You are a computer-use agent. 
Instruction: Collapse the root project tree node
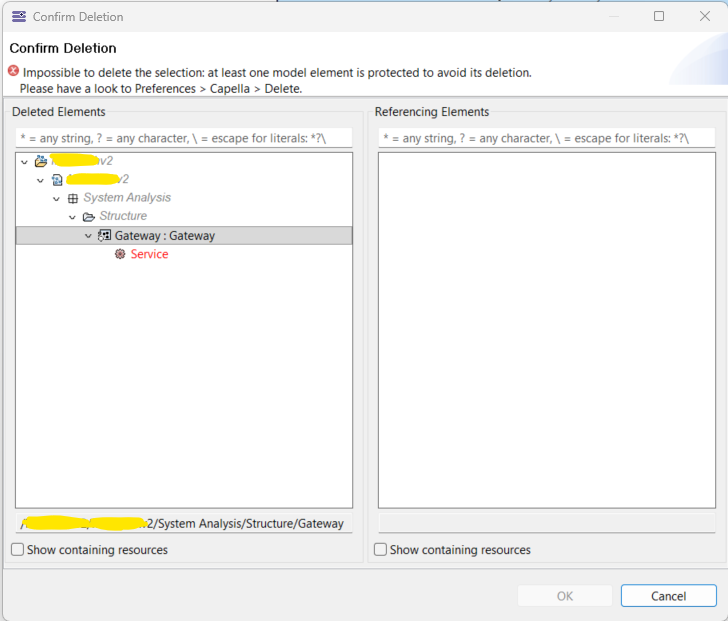pyautogui.click(x=24, y=162)
